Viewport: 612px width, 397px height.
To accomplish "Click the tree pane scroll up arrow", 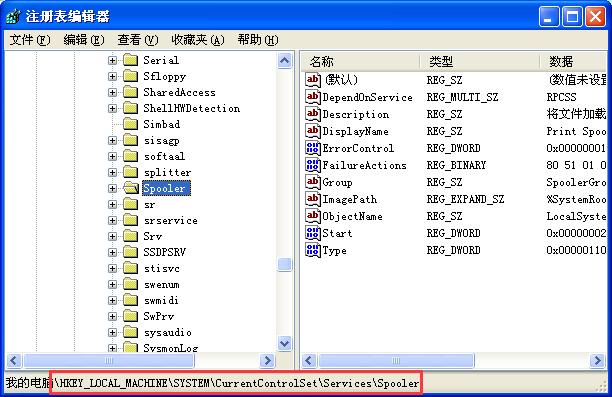I will point(285,61).
